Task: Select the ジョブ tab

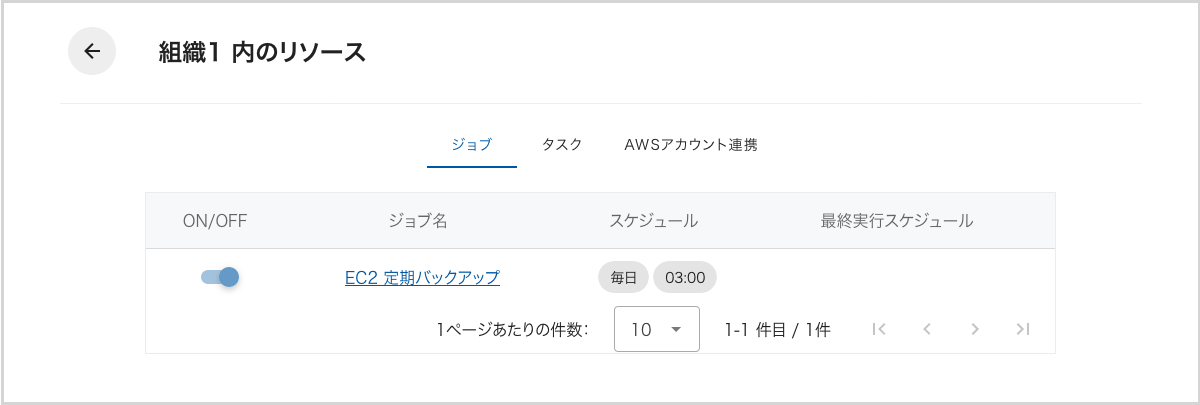Action: [472, 144]
